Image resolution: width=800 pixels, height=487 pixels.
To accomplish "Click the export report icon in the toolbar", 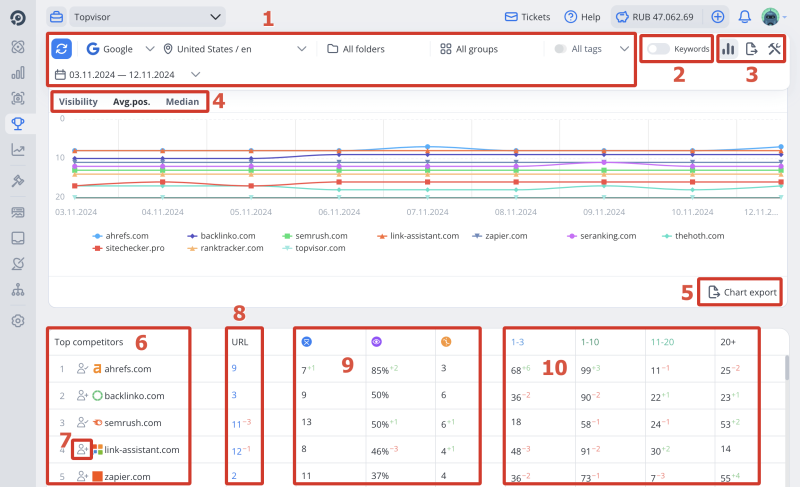I will [751, 48].
